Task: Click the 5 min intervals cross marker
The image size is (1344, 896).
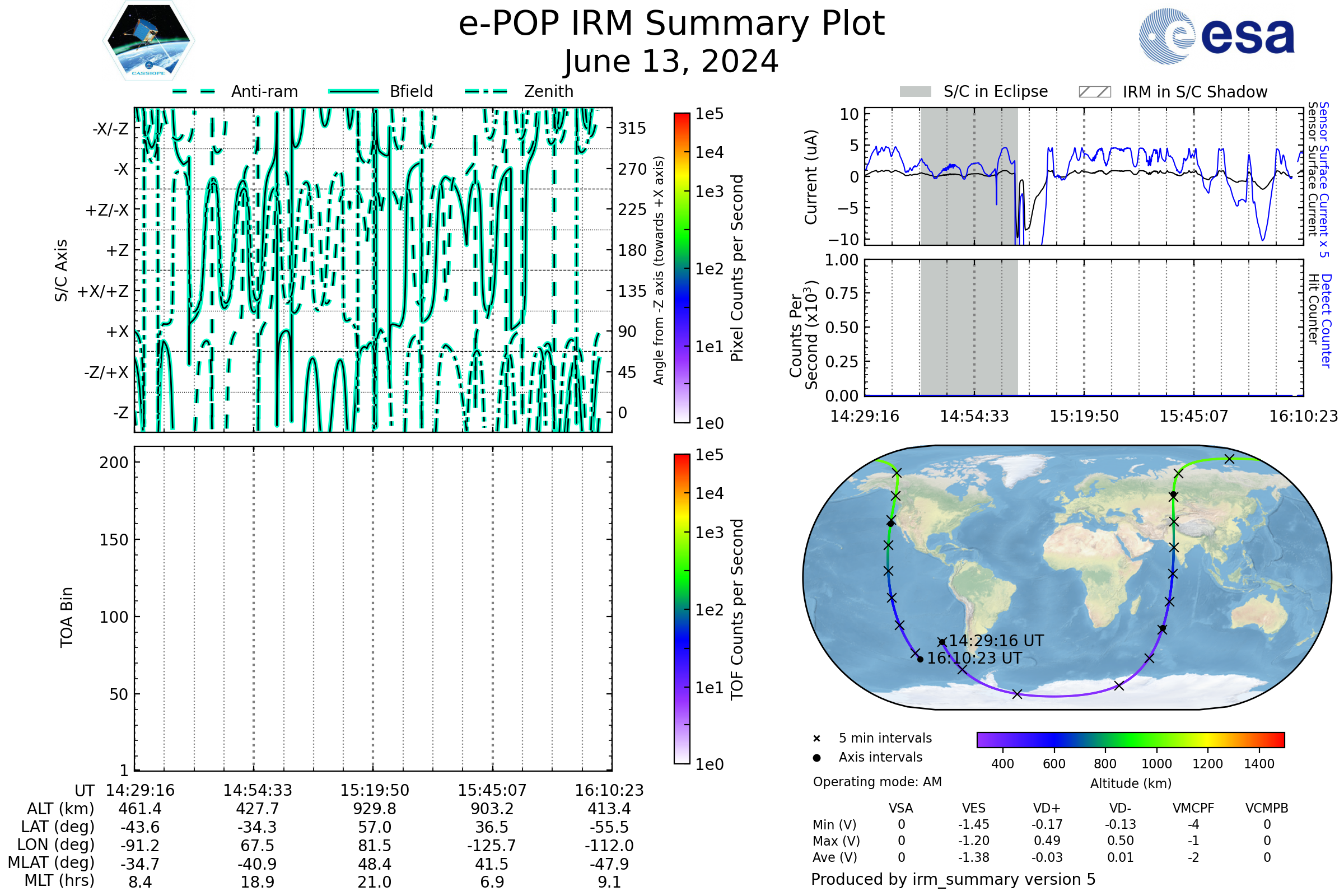Action: pos(816,739)
